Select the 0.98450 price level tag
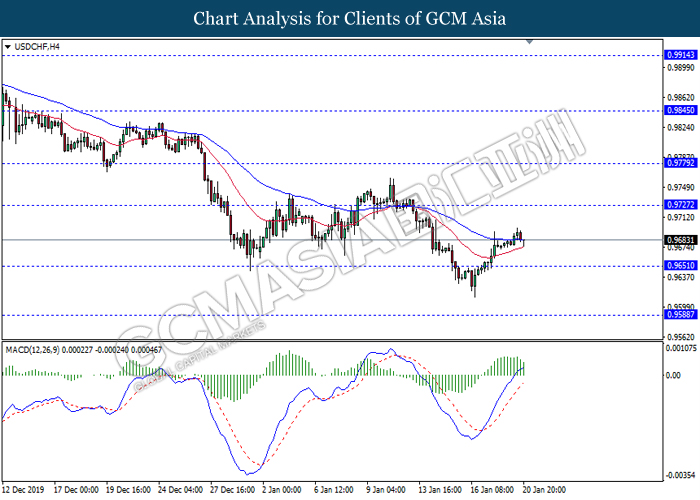The height and width of the screenshot is (500, 700). coord(679,113)
